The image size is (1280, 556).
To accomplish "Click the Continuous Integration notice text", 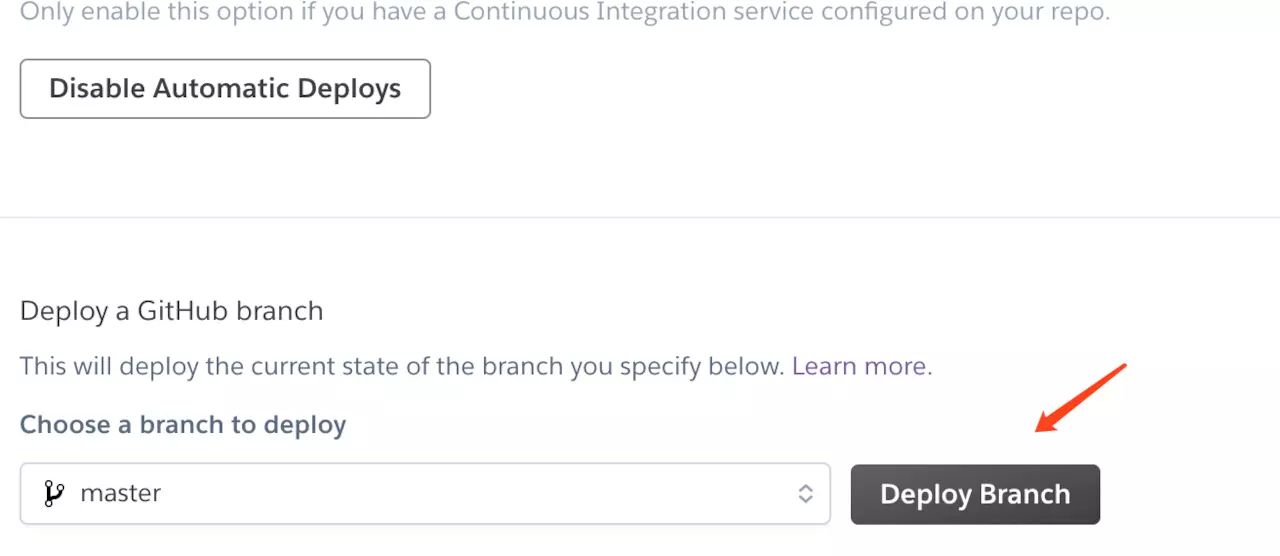I will click(x=565, y=13).
